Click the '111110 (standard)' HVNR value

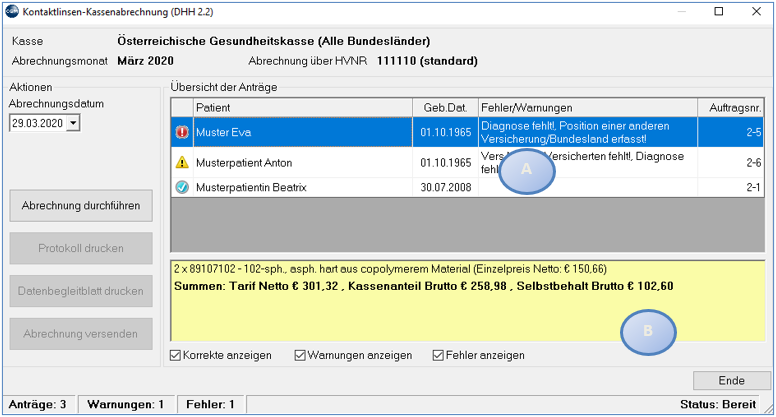point(427,61)
